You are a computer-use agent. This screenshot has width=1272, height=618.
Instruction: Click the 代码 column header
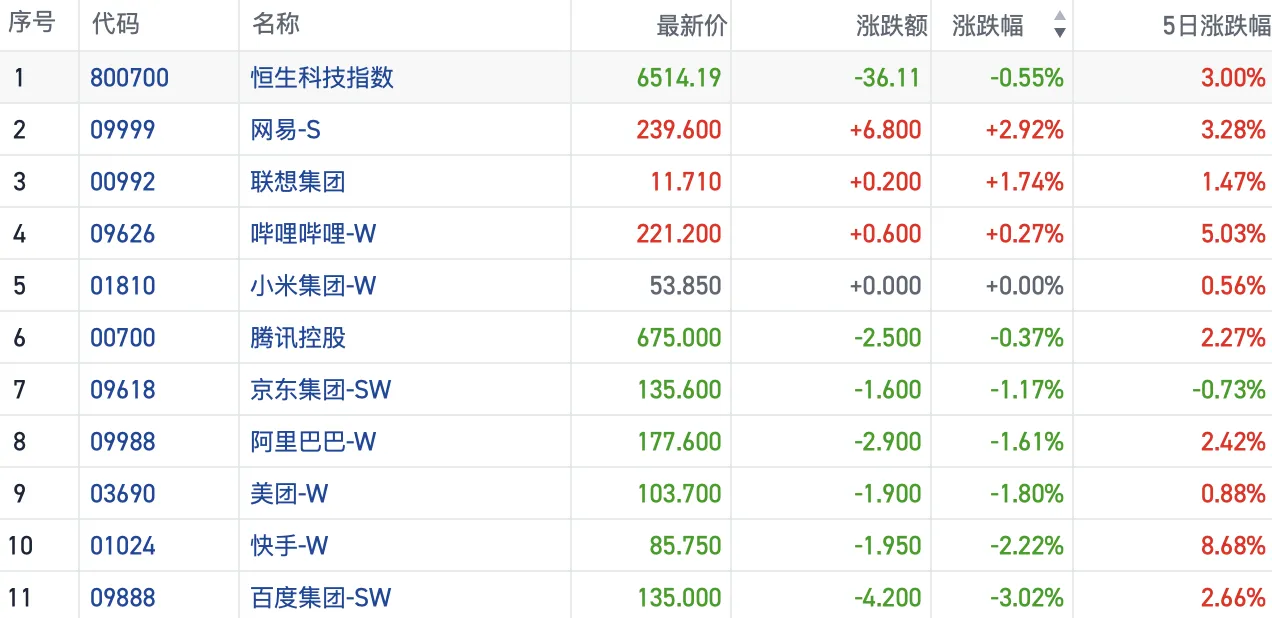point(115,25)
